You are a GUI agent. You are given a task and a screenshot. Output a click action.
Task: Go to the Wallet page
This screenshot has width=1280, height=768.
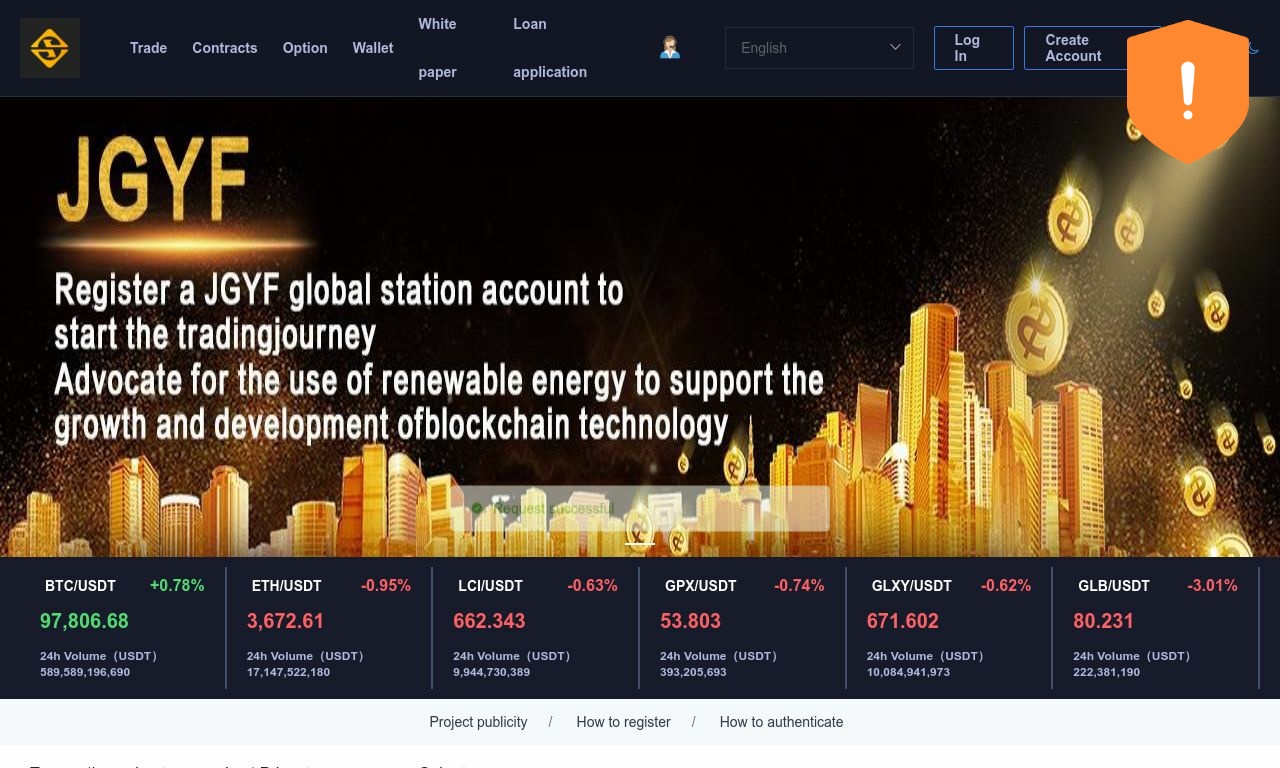coord(373,48)
